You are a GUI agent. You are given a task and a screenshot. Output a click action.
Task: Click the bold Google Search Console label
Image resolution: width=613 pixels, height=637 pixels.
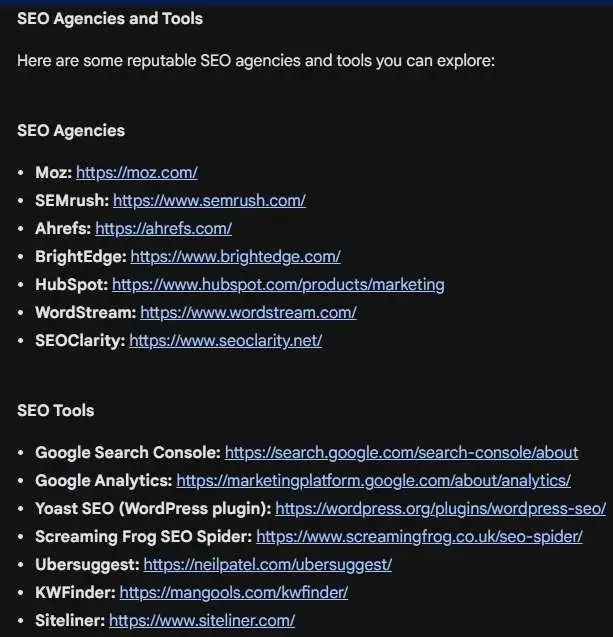[x=128, y=453]
